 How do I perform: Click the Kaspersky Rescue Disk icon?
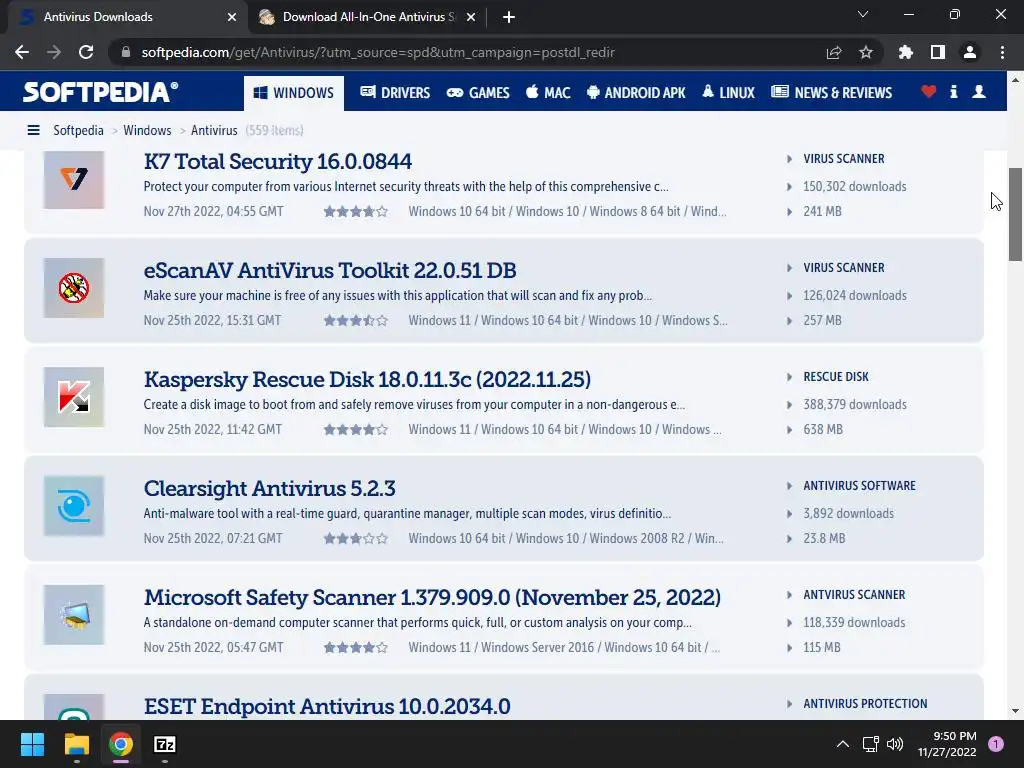tap(74, 397)
